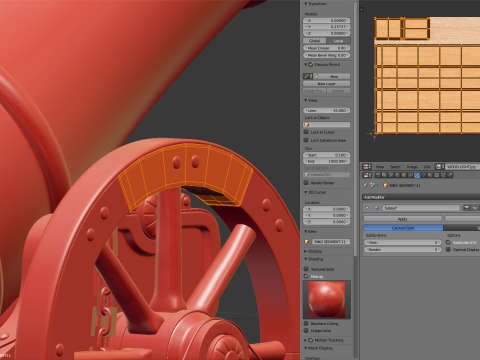This screenshot has width=480, height=360.
Task: Open the Physics properties tab
Action: point(450,175)
